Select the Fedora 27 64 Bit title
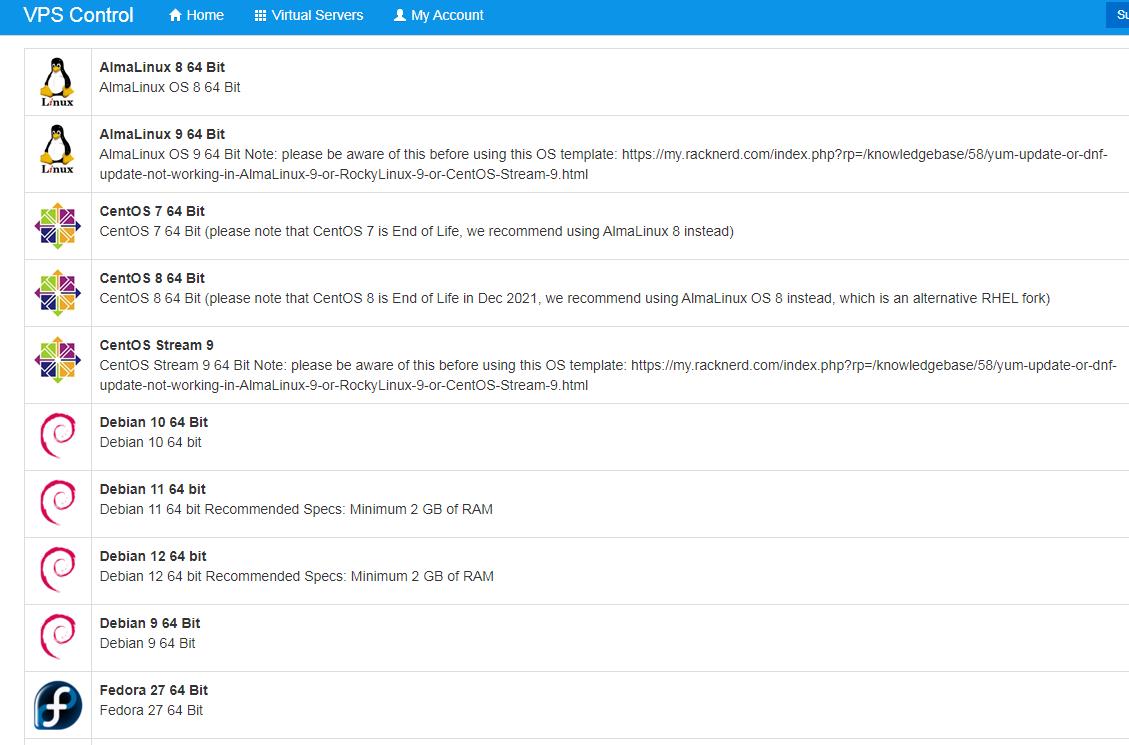The height and width of the screenshot is (745, 1129). (153, 690)
